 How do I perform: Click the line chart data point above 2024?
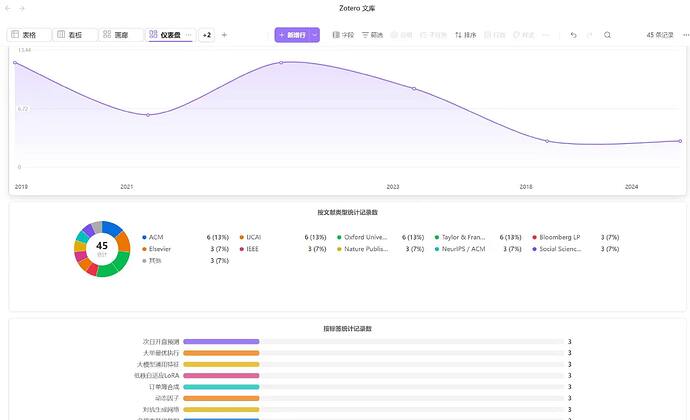tap(680, 141)
